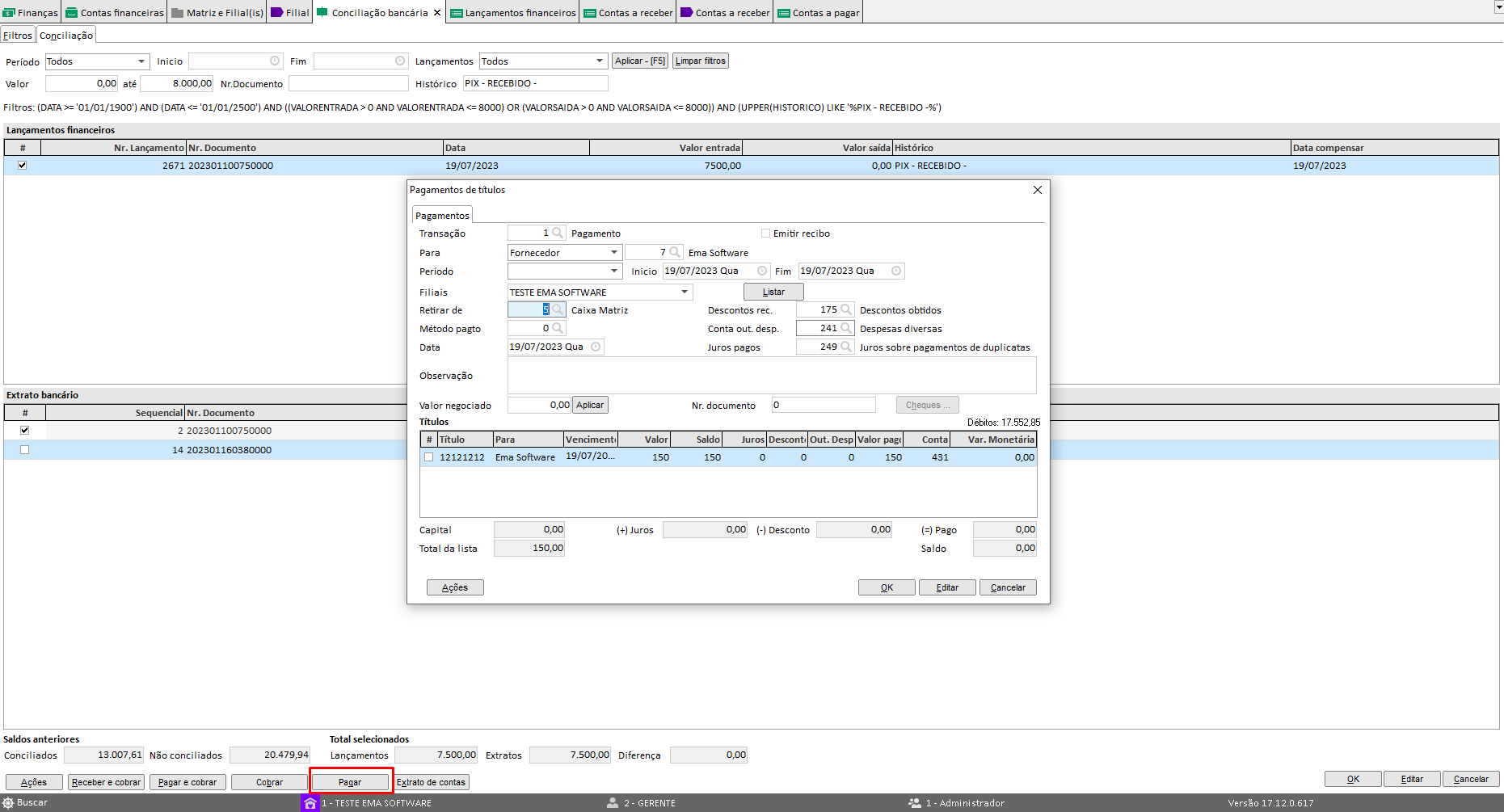Click Cancelar in the Pagamentos dialog
The width and height of the screenshot is (1504, 812).
tap(1008, 587)
